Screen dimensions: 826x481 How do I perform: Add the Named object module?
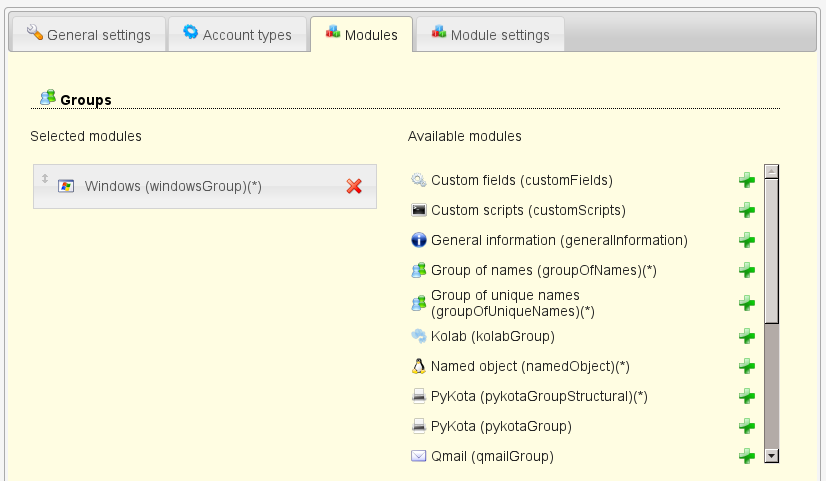coord(746,367)
